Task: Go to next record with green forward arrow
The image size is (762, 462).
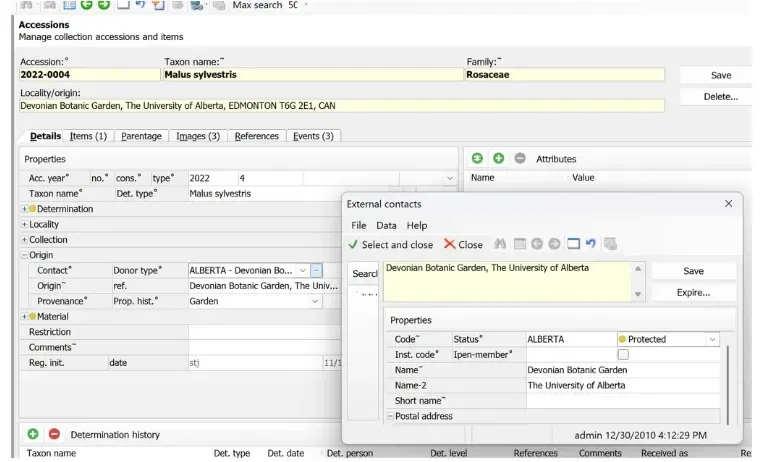Action: click(x=104, y=5)
